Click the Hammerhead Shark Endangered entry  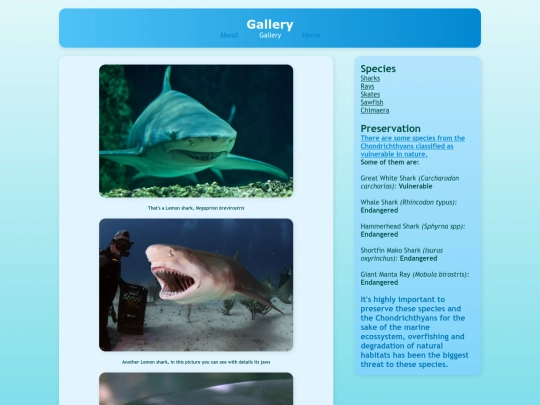[x=413, y=230]
